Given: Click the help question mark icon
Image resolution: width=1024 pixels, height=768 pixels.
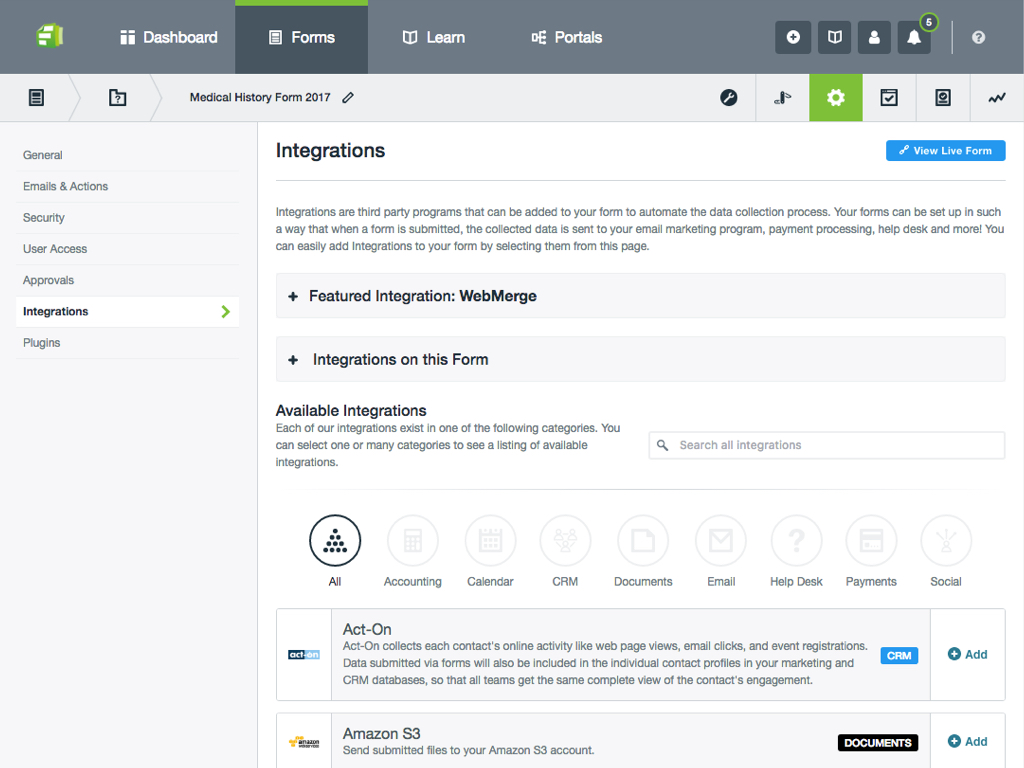Looking at the screenshot, I should click(977, 37).
